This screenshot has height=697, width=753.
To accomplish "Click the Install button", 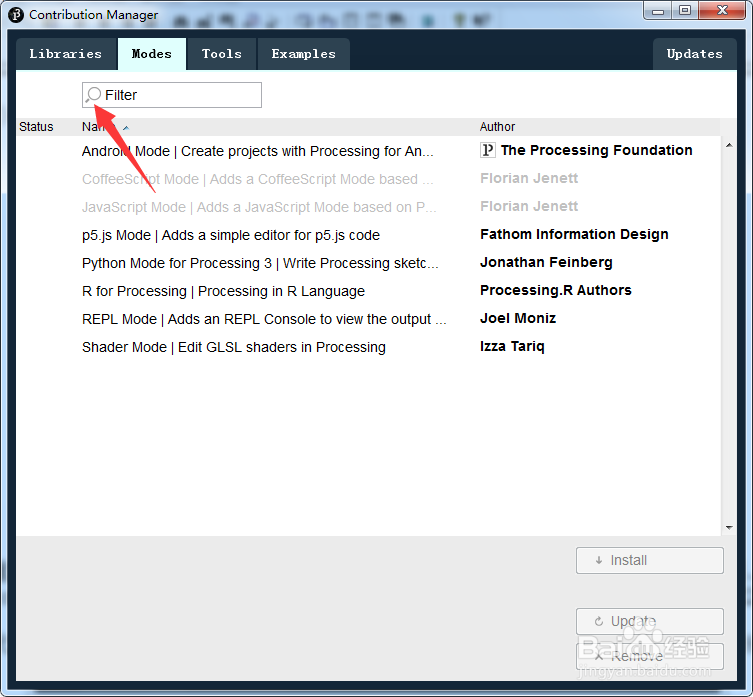I will pyautogui.click(x=650, y=560).
